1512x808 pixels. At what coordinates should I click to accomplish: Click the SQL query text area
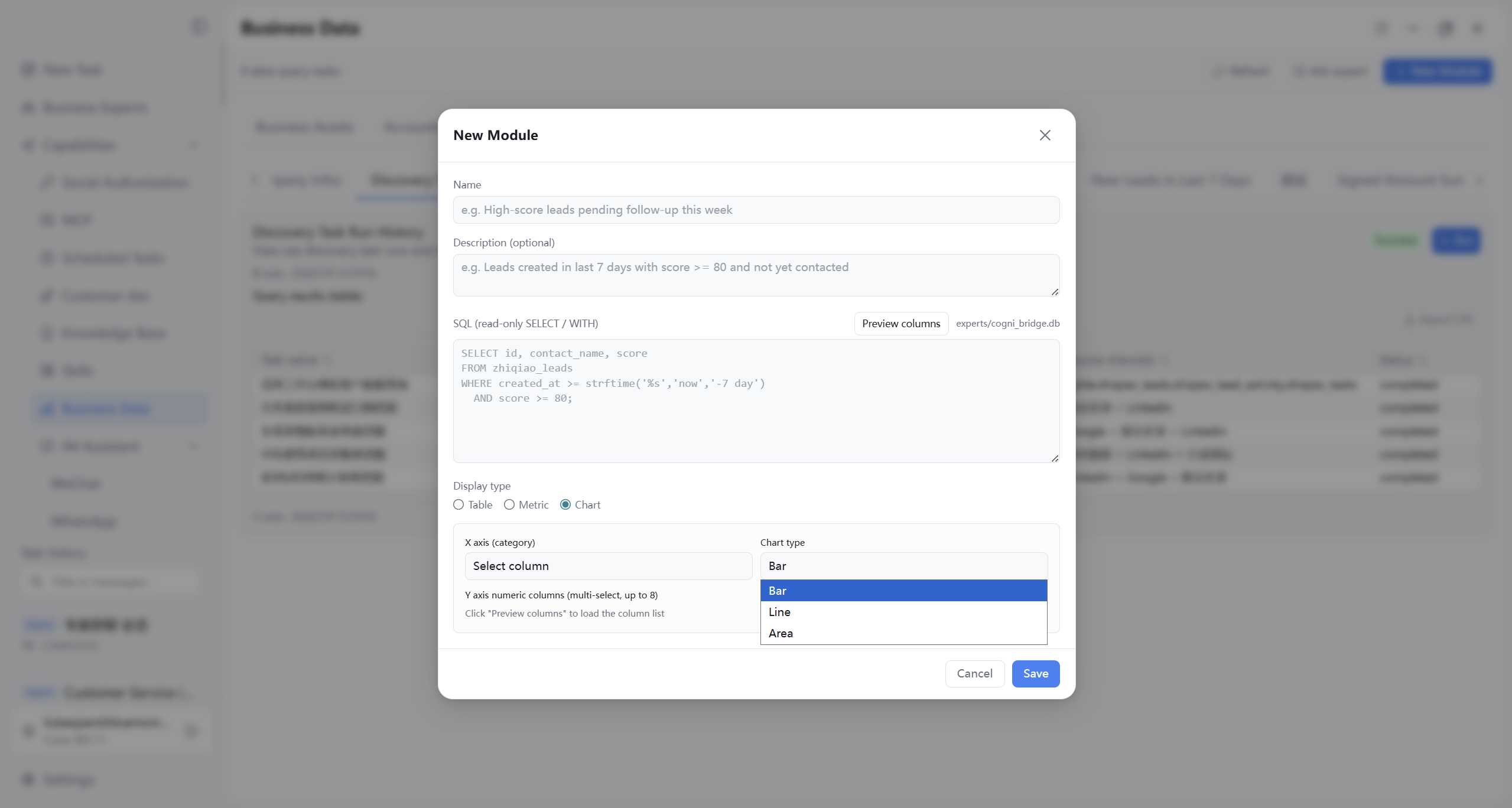tap(756, 401)
